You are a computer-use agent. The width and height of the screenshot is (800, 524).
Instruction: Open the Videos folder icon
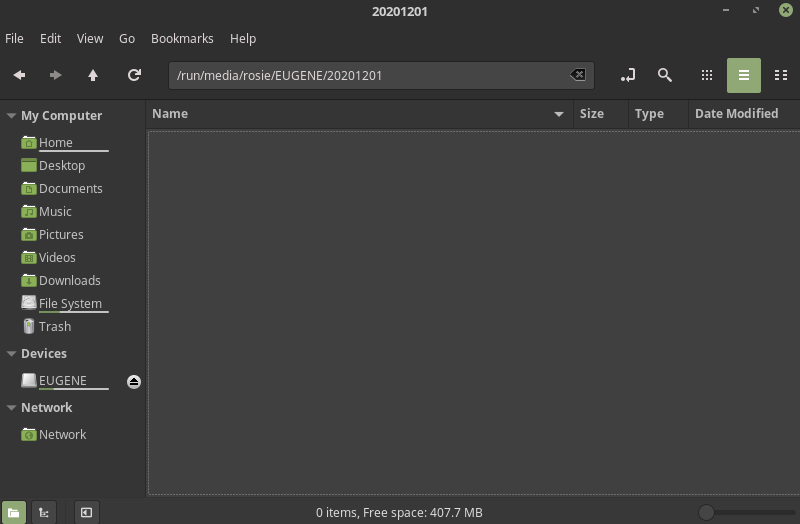(29, 257)
